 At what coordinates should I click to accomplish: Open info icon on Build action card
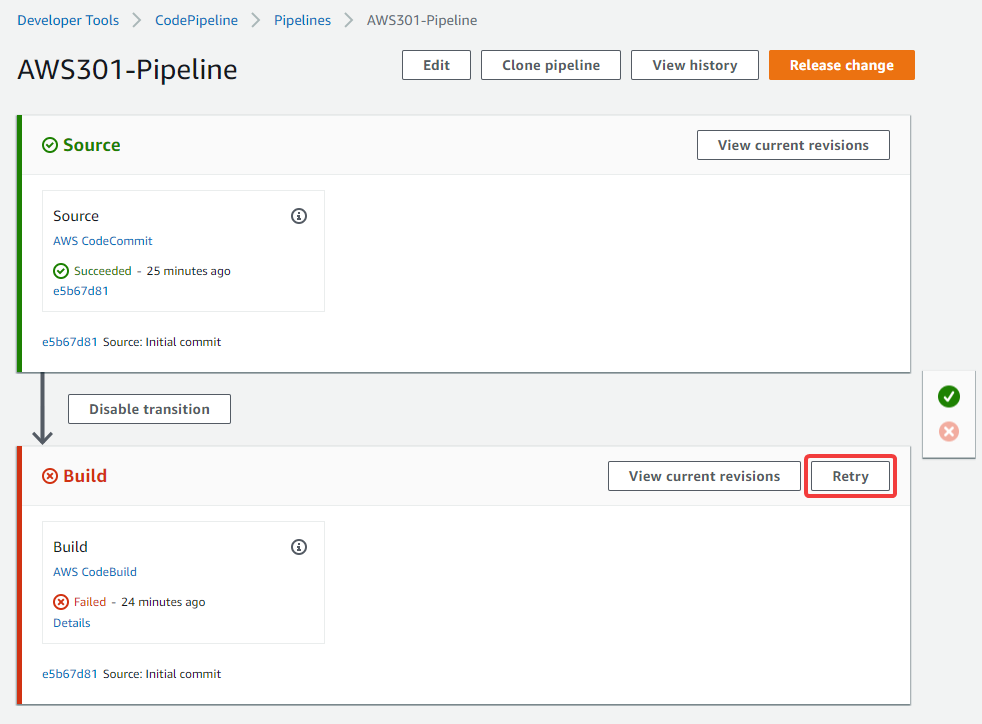(x=299, y=547)
